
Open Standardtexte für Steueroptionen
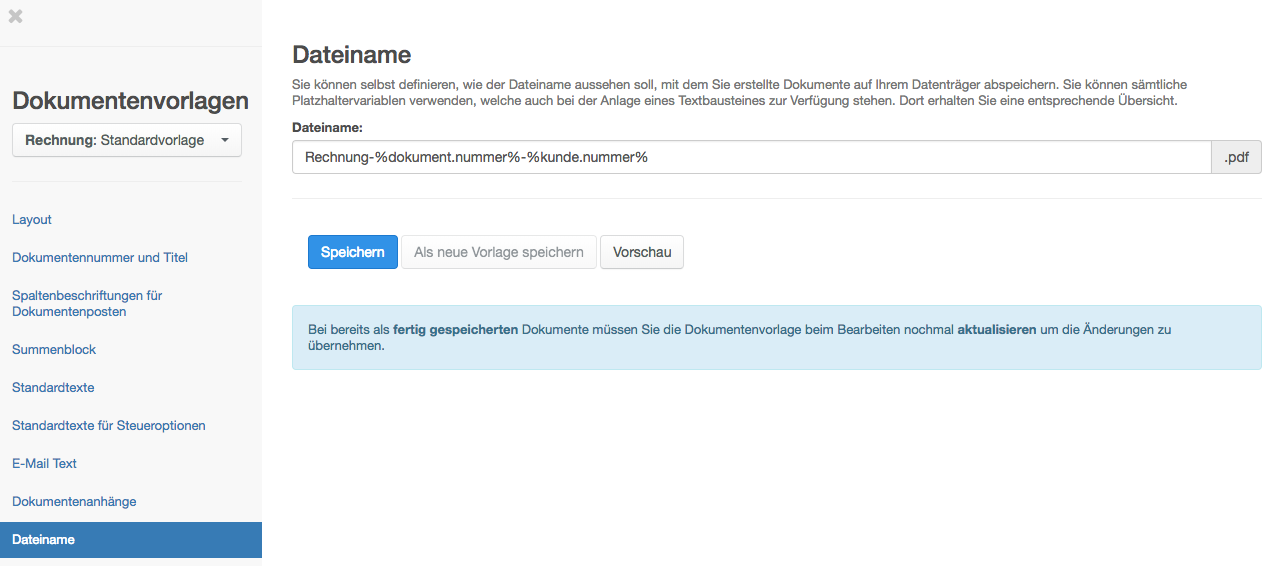(109, 426)
